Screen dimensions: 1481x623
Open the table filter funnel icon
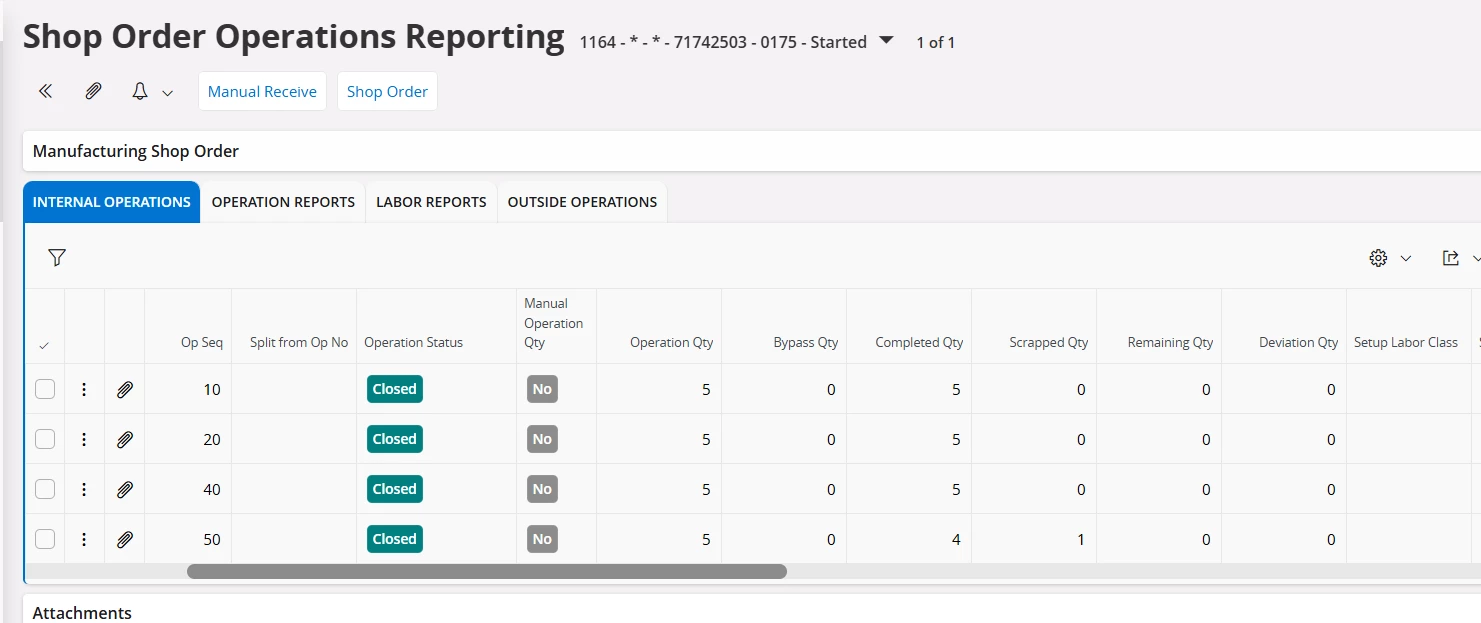[57, 258]
